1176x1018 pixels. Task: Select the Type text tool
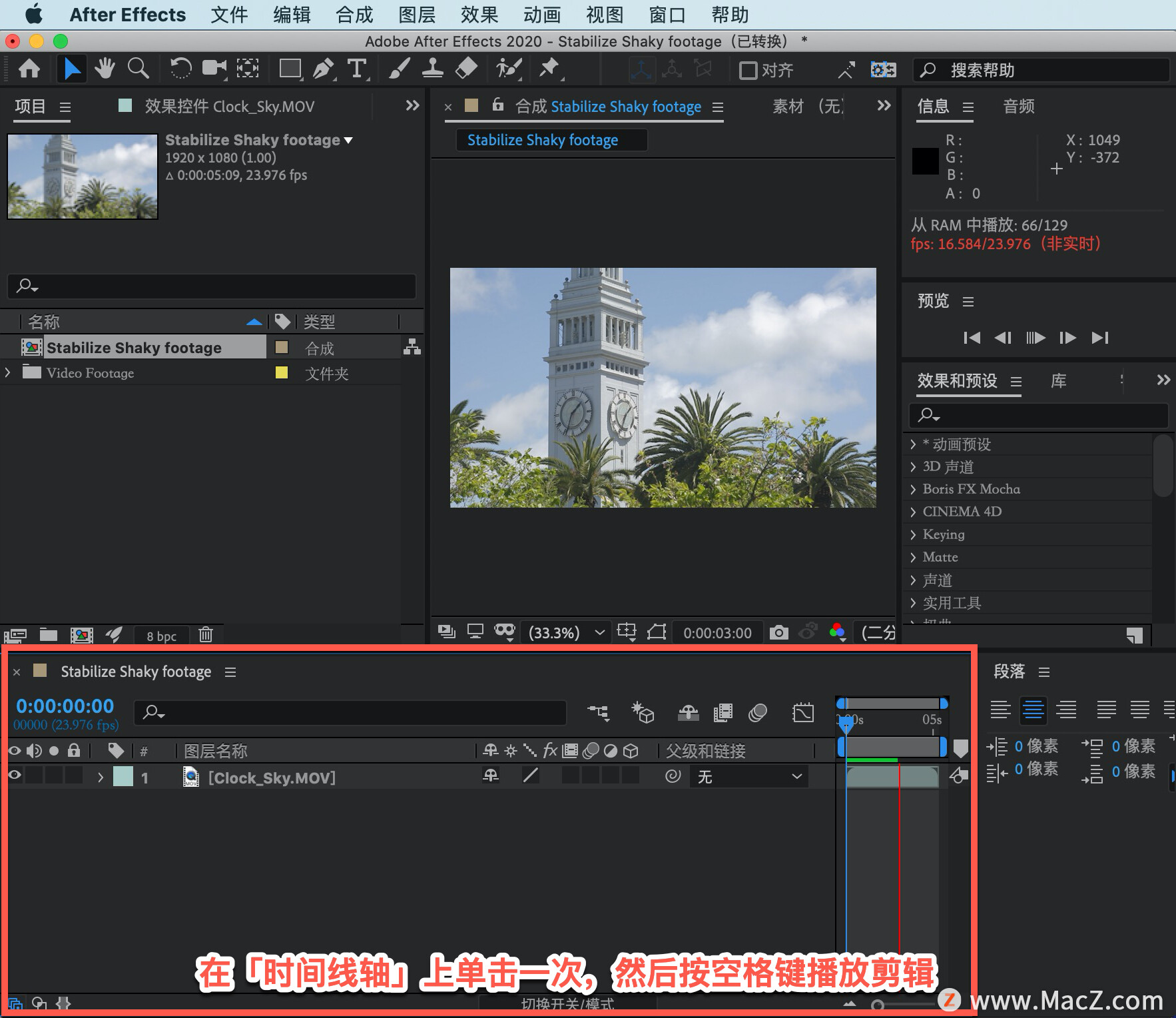(x=358, y=69)
